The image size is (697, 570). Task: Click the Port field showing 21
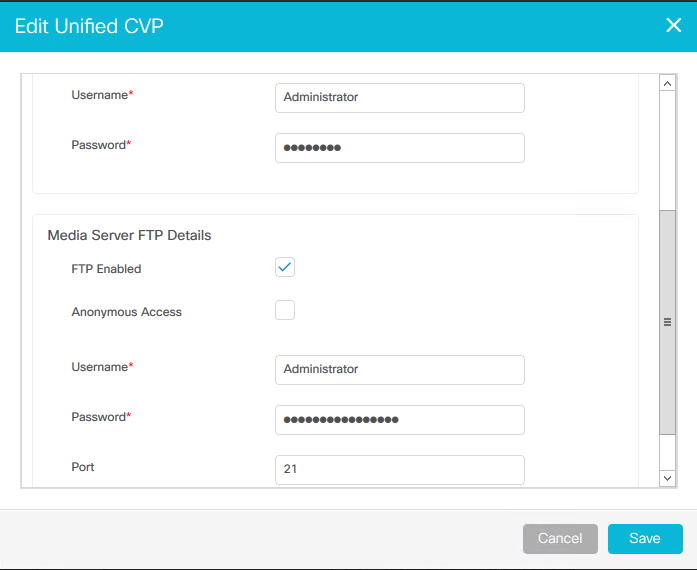coord(400,470)
